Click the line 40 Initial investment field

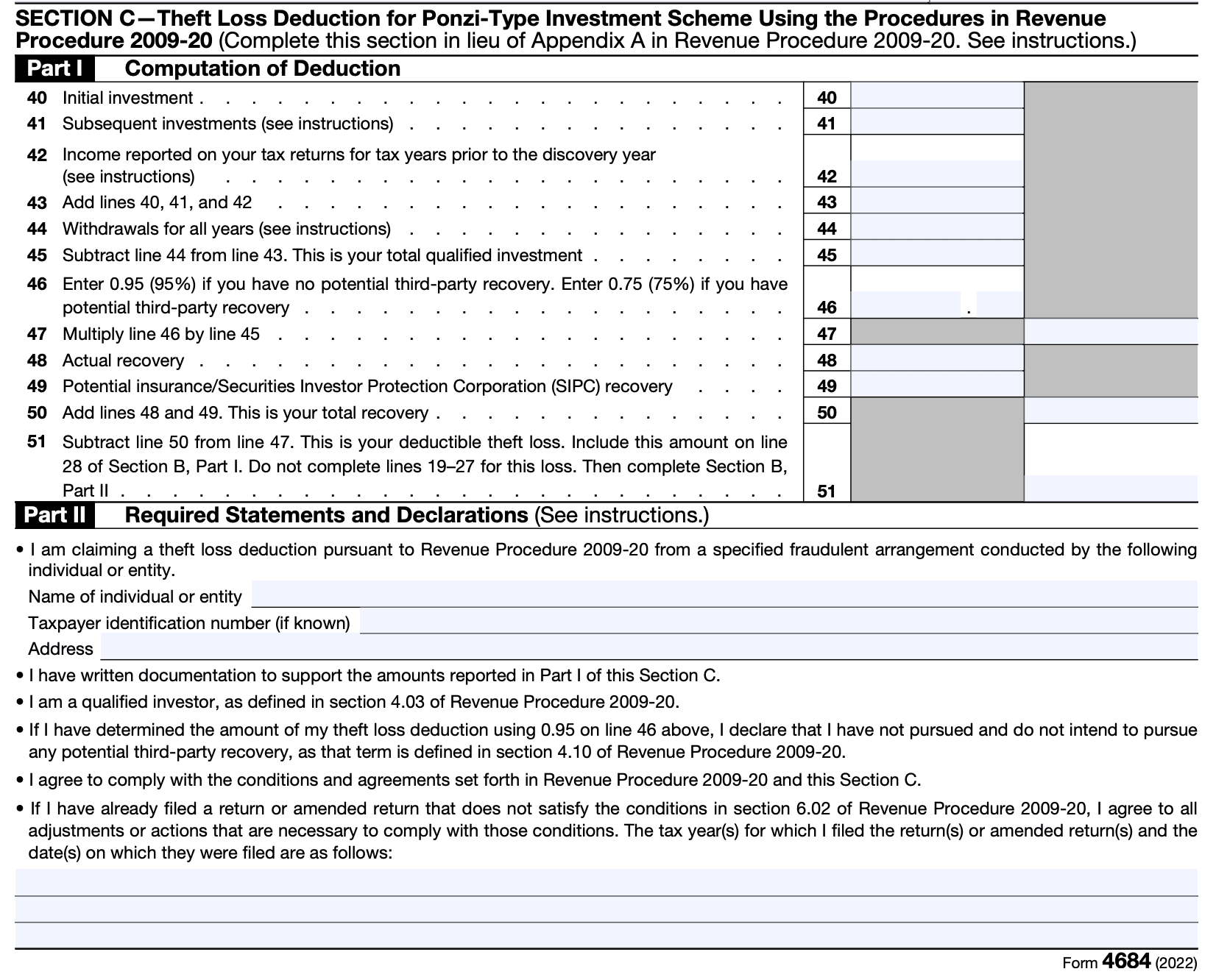tap(936, 96)
